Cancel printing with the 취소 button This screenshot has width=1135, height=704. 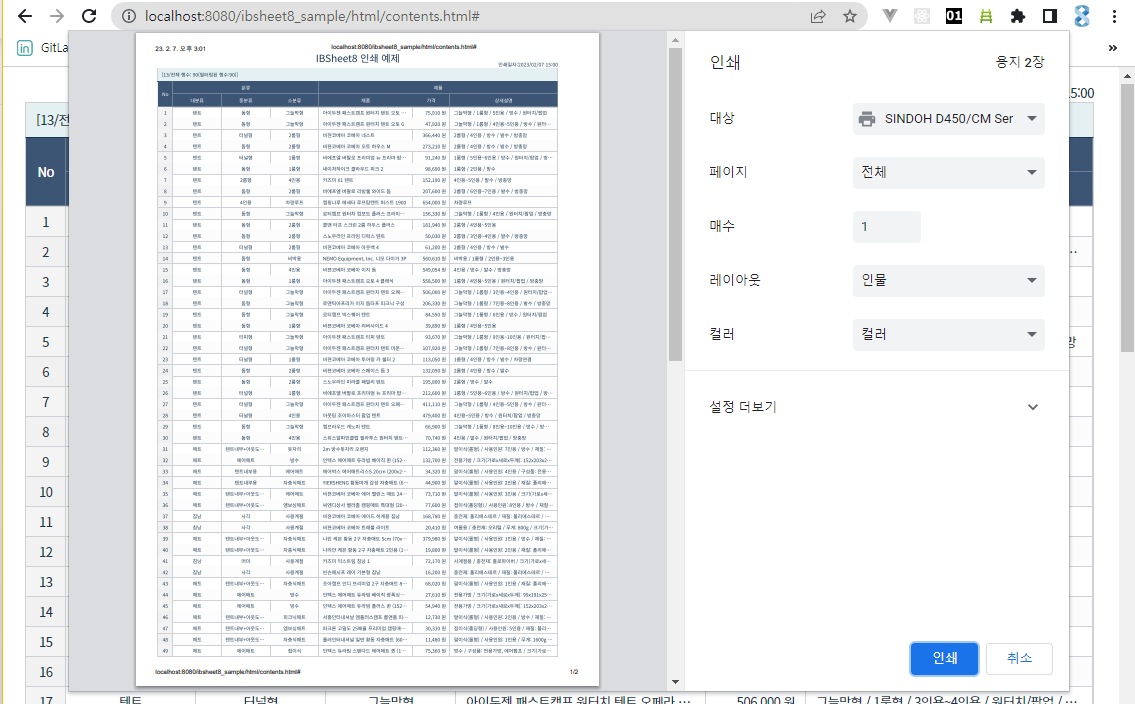pos(1018,658)
